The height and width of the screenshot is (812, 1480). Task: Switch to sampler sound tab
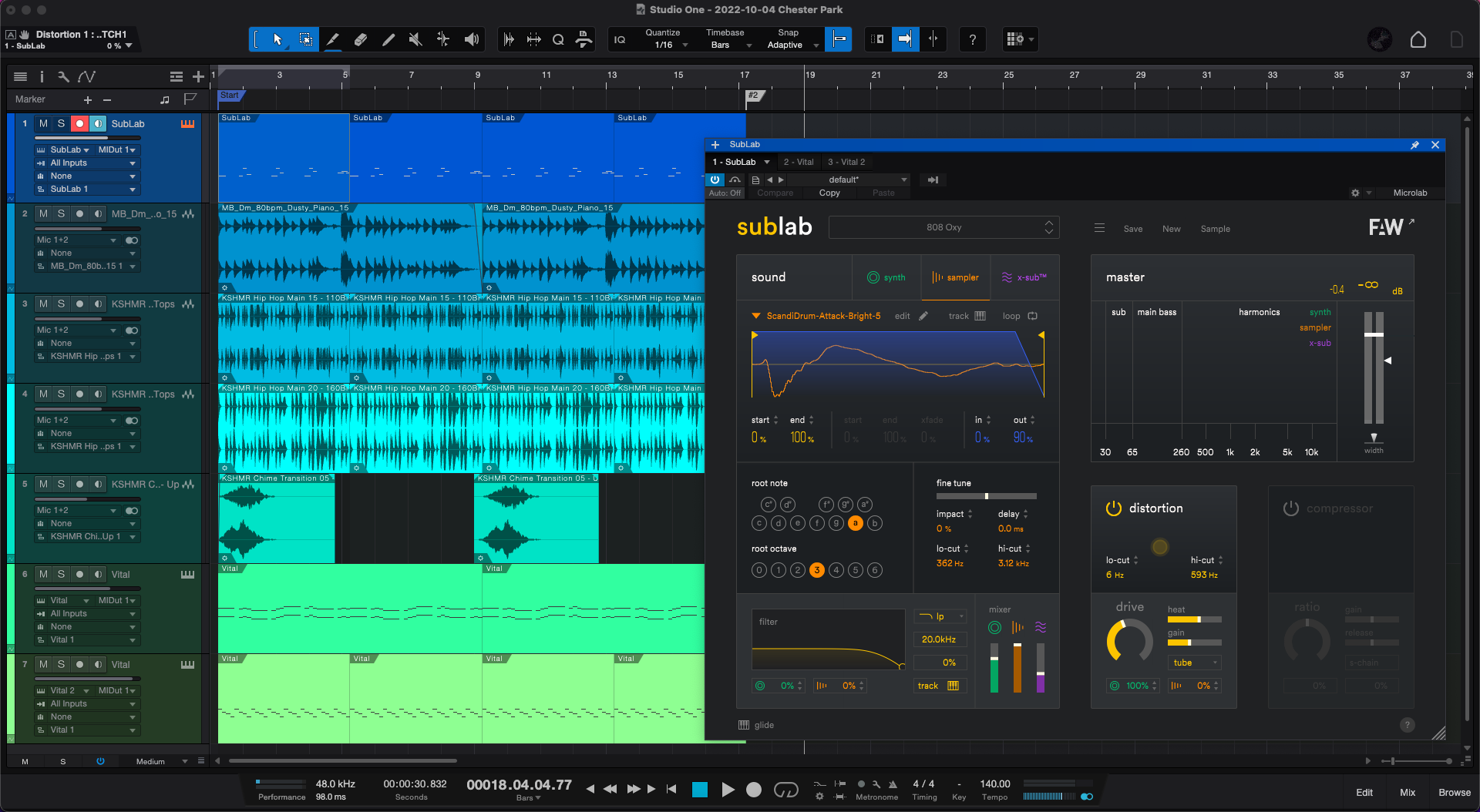956,277
